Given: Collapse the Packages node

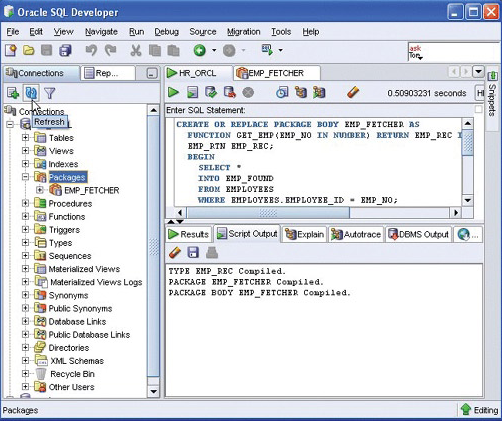Looking at the screenshot, I should (25, 177).
